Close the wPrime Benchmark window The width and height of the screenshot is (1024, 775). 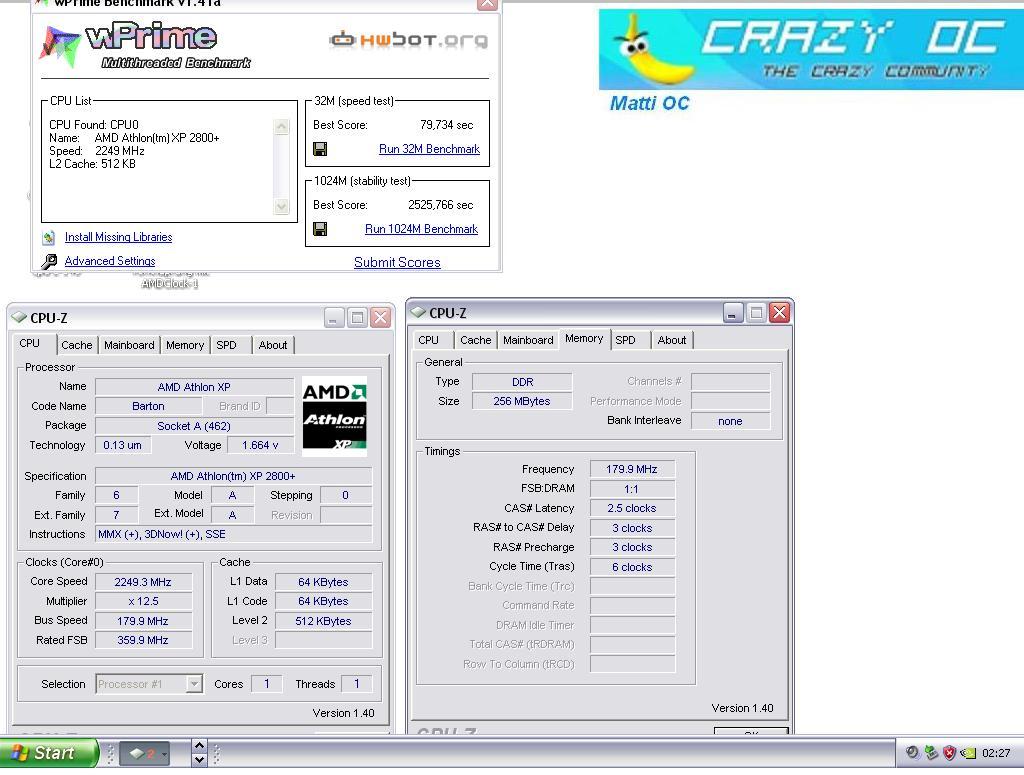[487, 4]
